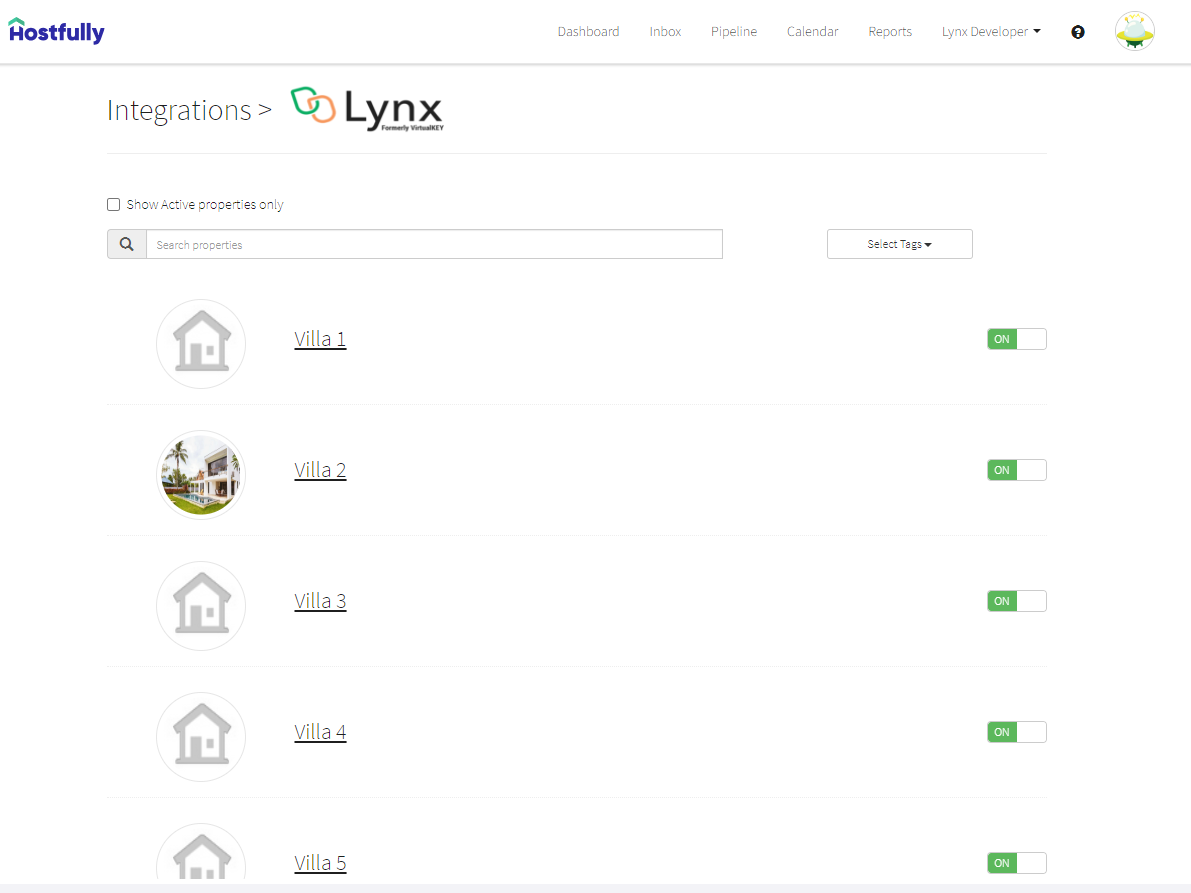Click the search magnifier icon
This screenshot has height=893, width=1191.
click(127, 245)
